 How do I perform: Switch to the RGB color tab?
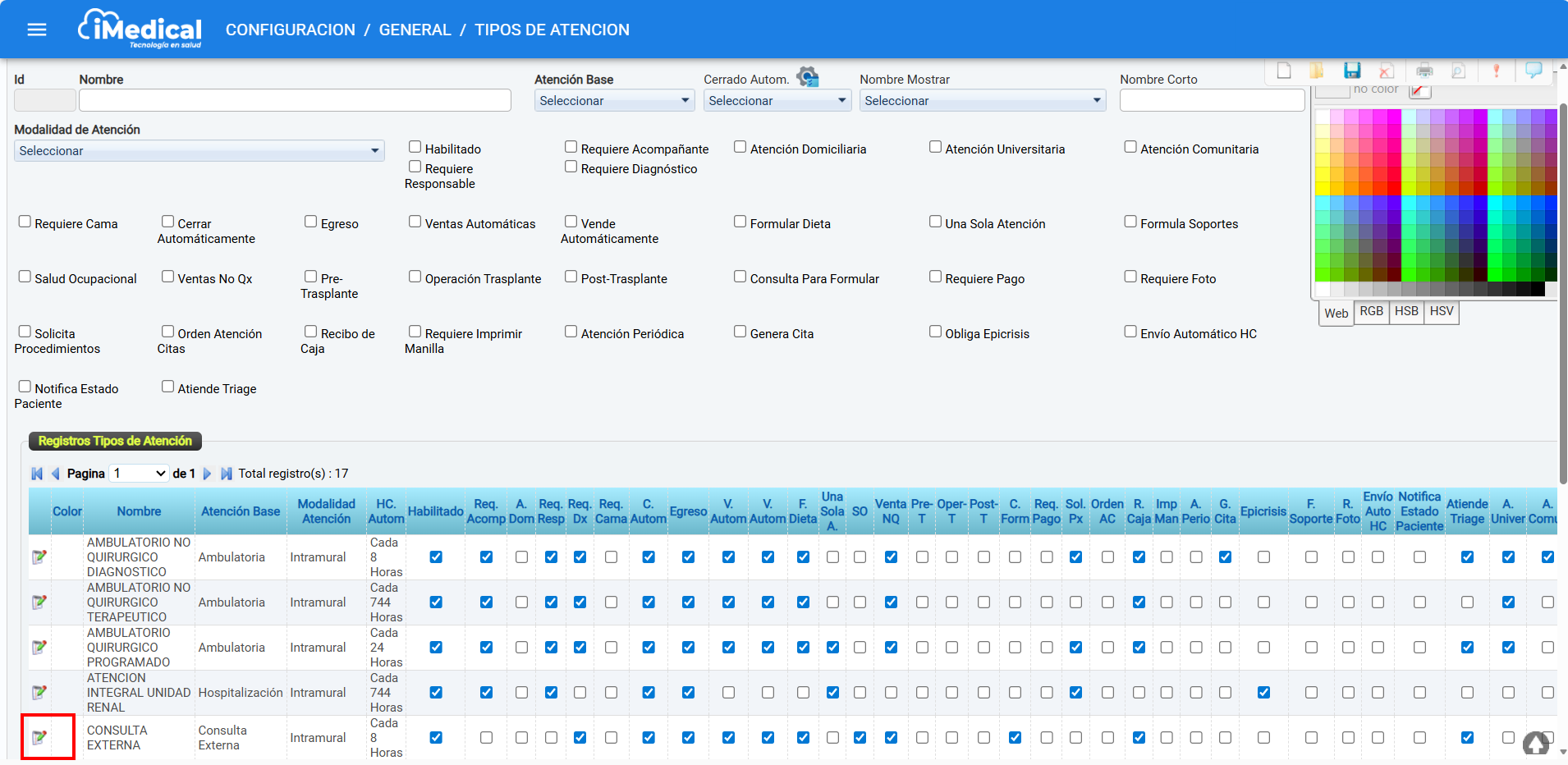click(1371, 312)
